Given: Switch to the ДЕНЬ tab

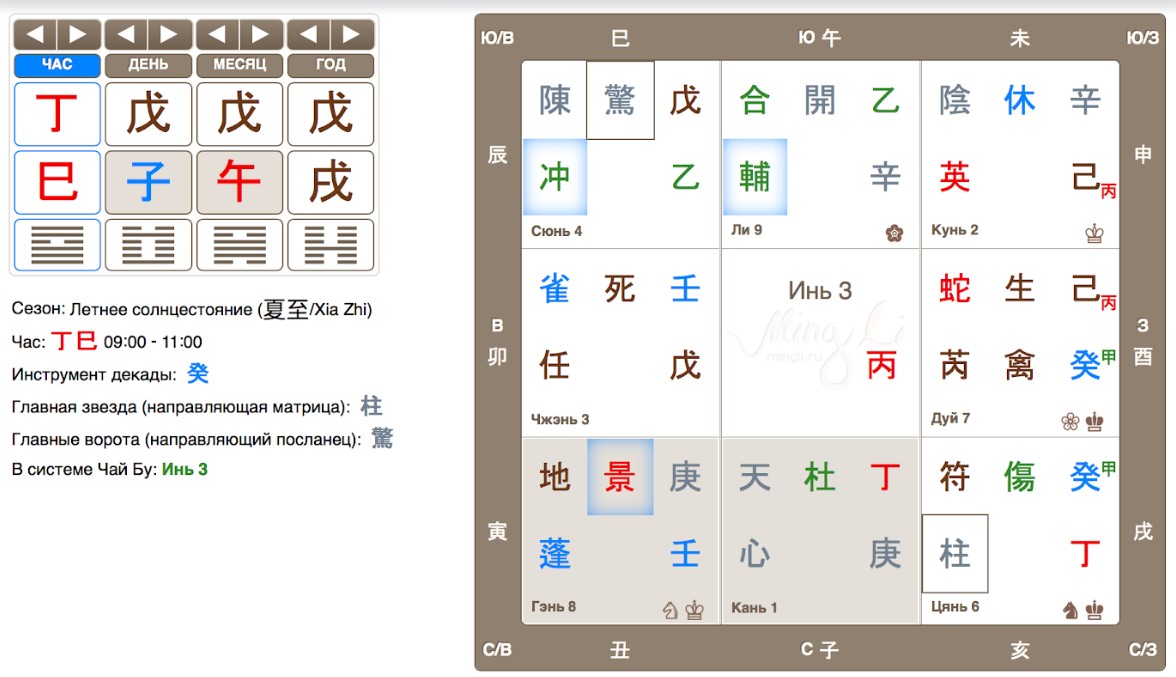Looking at the screenshot, I should coord(148,65).
